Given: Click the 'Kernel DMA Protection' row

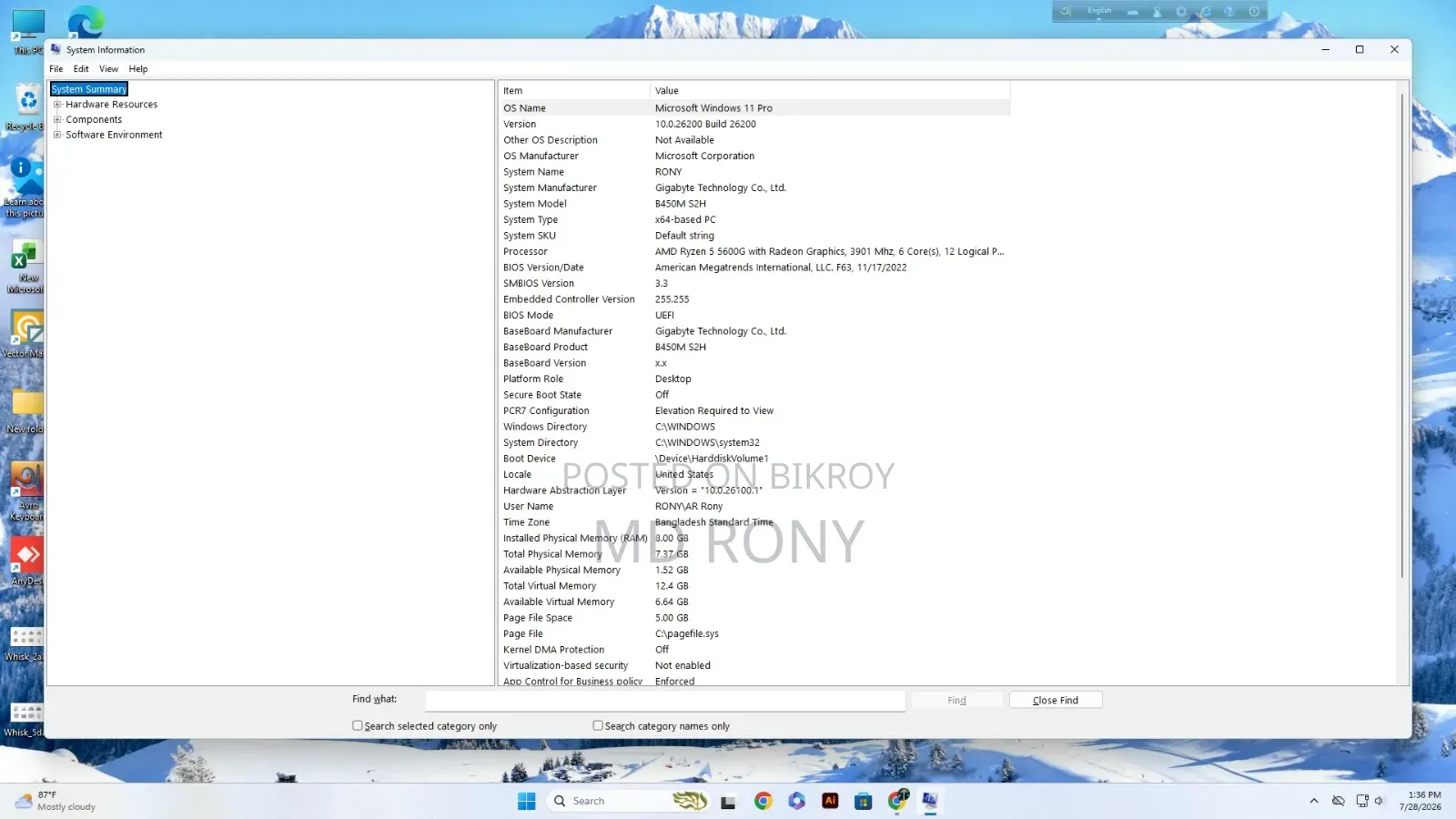Looking at the screenshot, I should (x=754, y=650).
